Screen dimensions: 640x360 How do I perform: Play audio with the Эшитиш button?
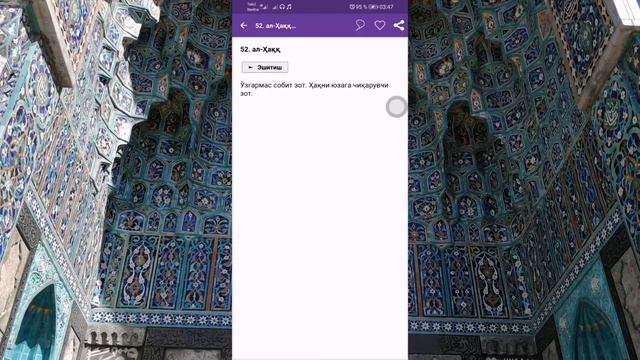coord(265,67)
